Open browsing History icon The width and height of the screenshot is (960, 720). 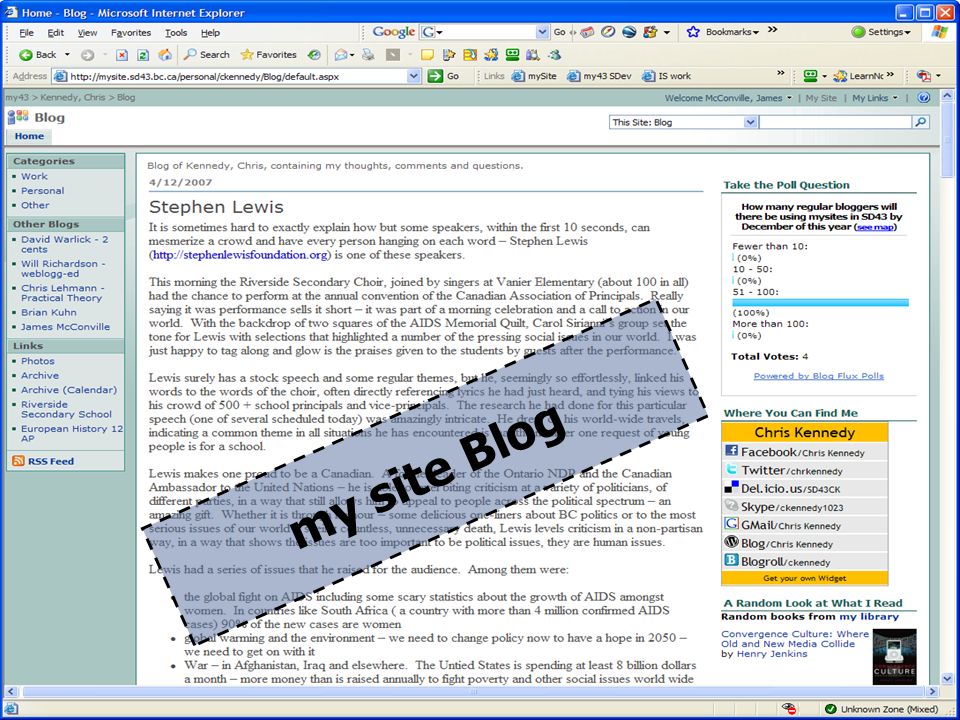(314, 55)
